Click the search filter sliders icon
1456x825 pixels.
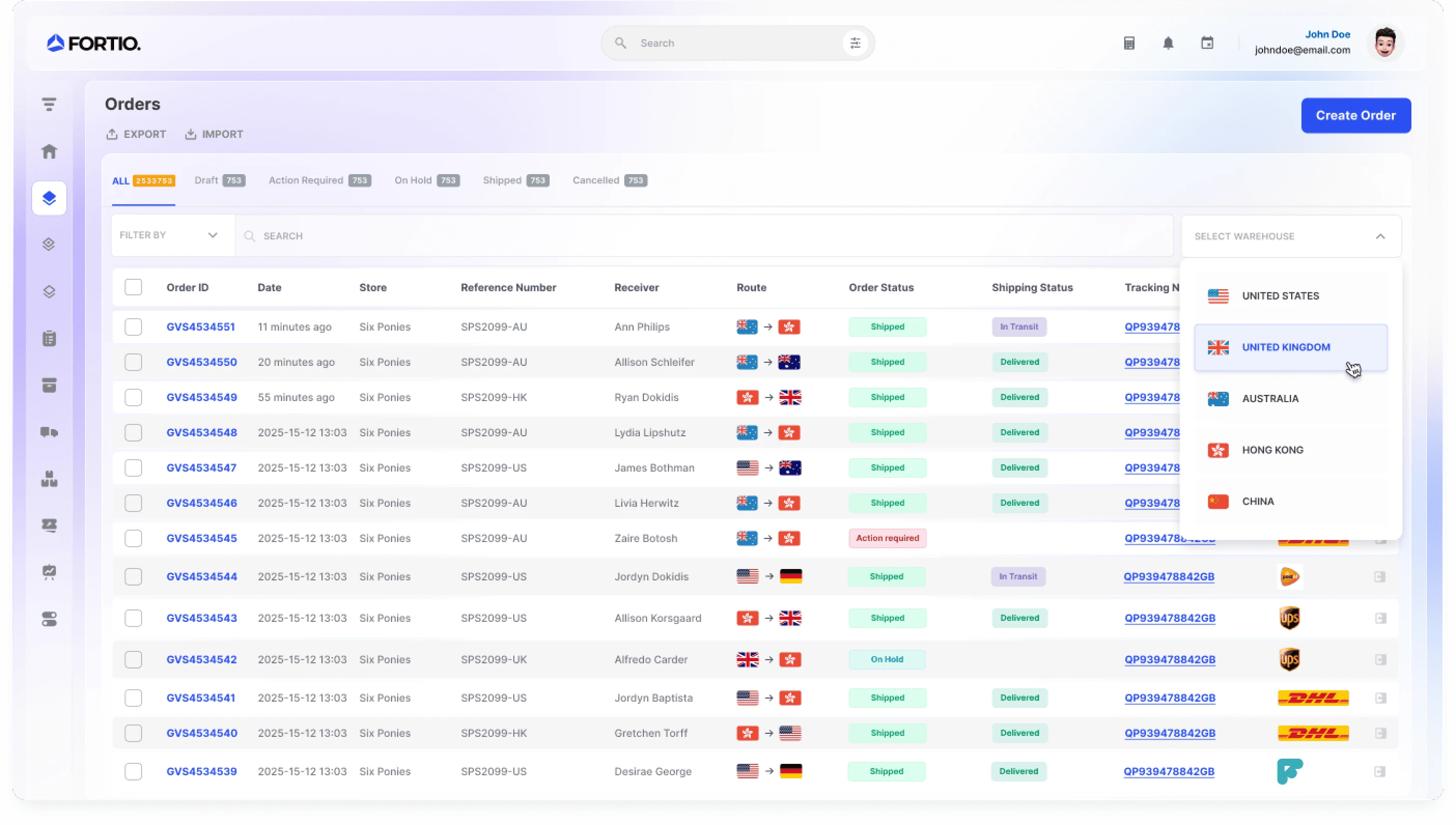pyautogui.click(x=855, y=43)
